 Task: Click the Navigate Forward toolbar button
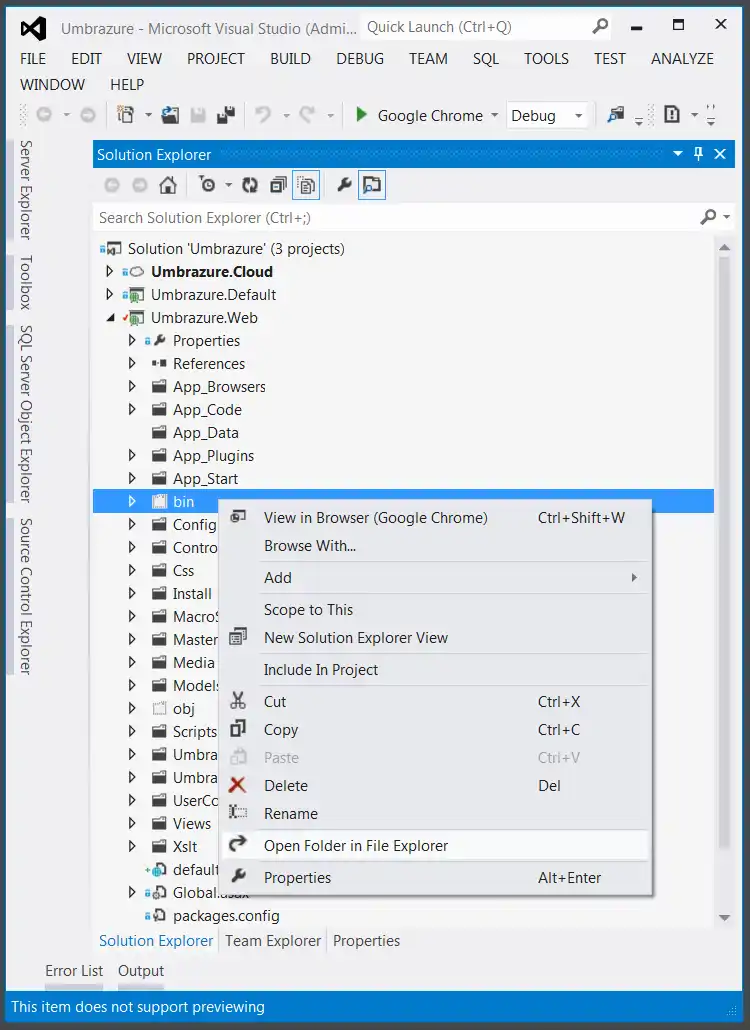click(87, 115)
